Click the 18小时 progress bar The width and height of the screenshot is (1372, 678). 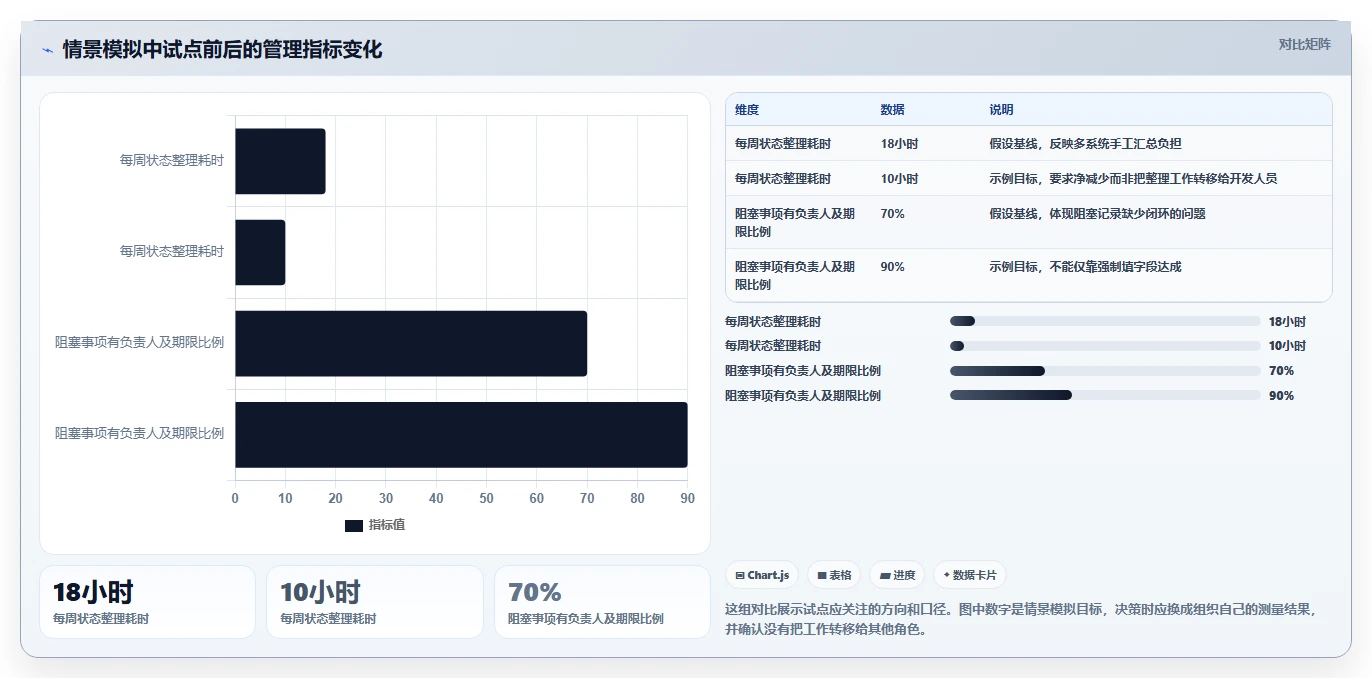click(1105, 321)
